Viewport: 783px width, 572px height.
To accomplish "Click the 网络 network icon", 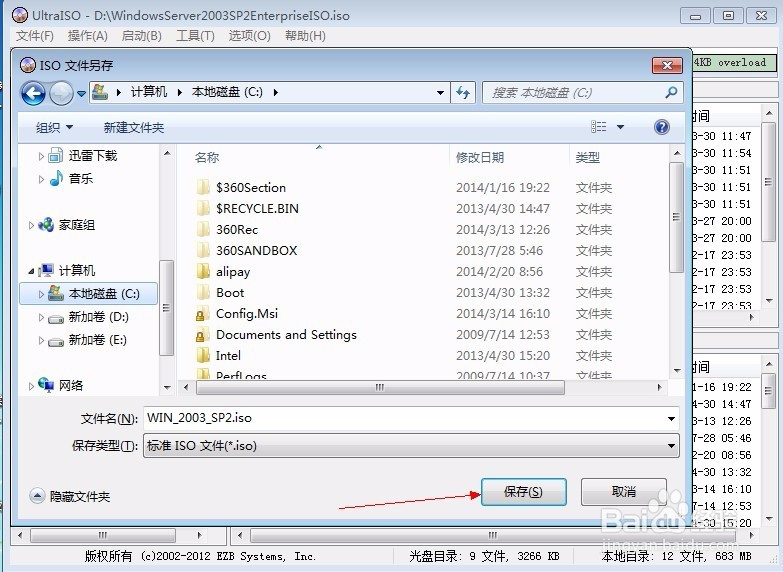I will pos(46,385).
